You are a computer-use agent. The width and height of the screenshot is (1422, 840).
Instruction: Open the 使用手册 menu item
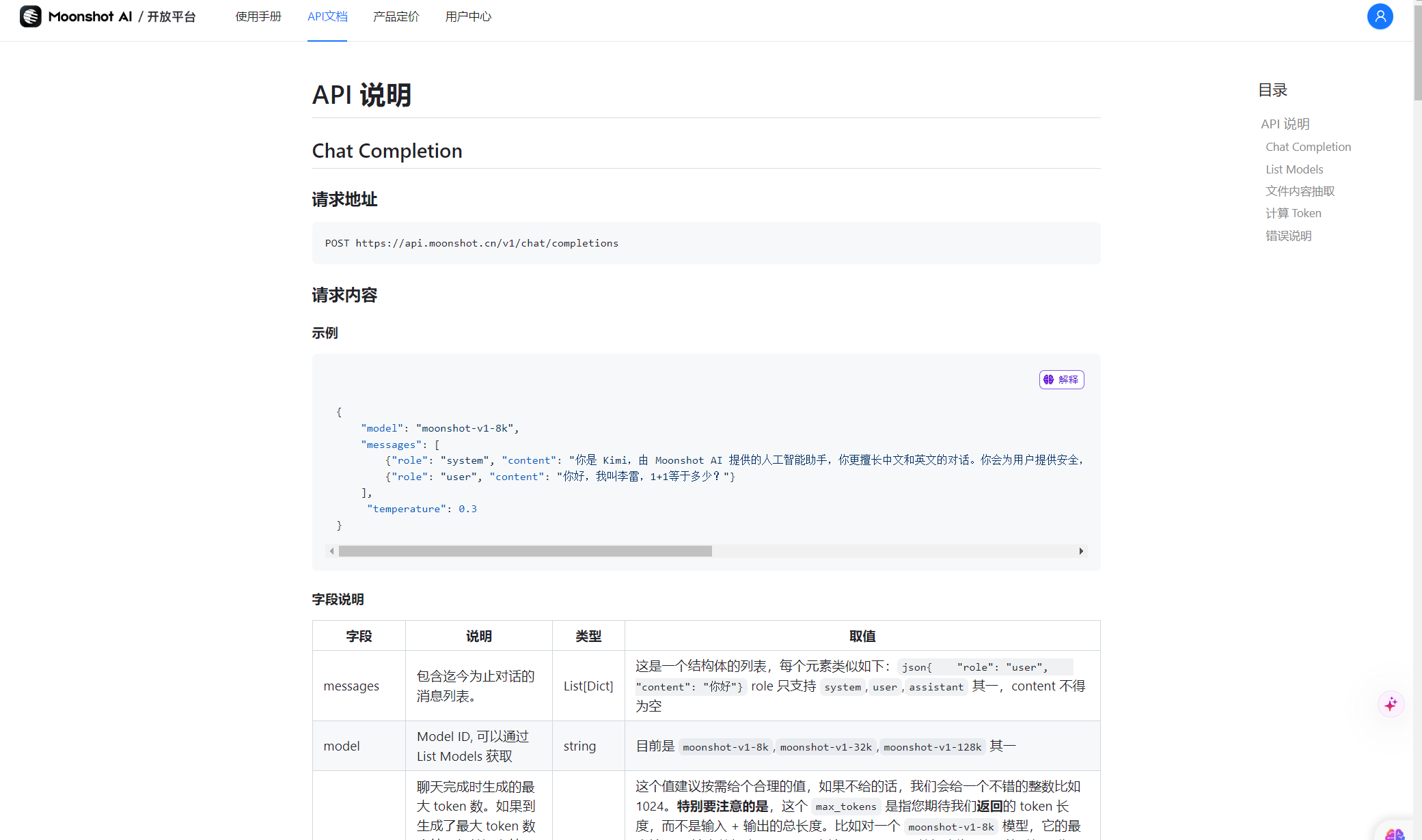coord(258,16)
